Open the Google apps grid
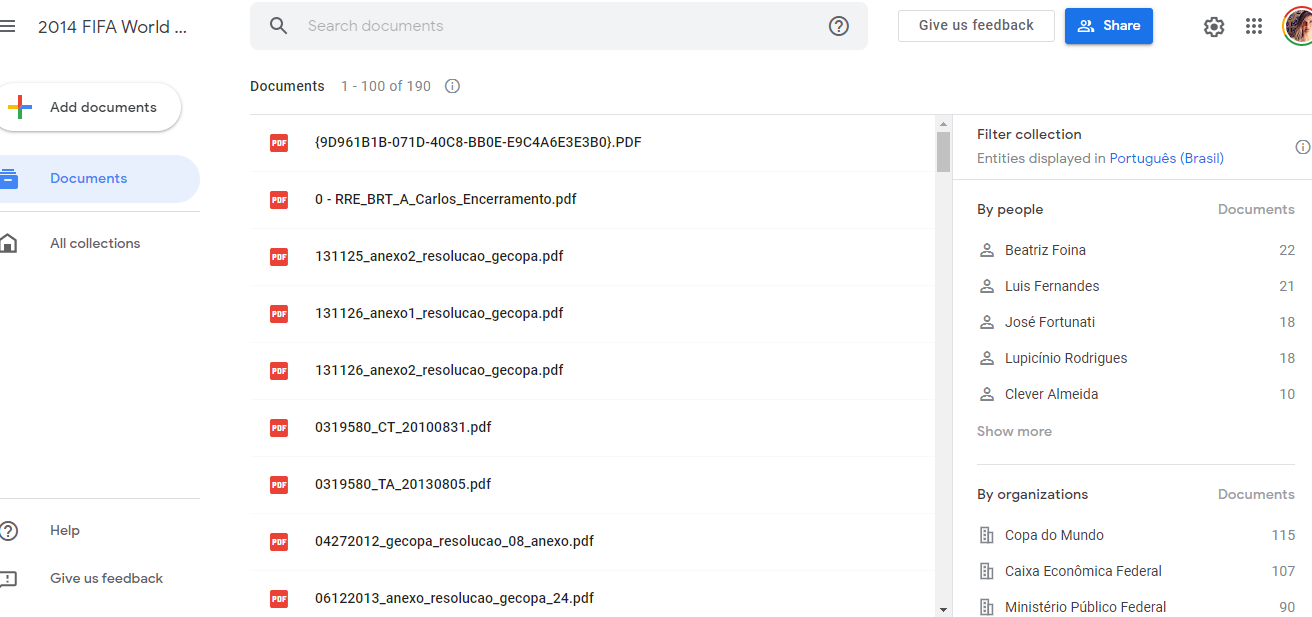The height and width of the screenshot is (617, 1312). point(1254,27)
